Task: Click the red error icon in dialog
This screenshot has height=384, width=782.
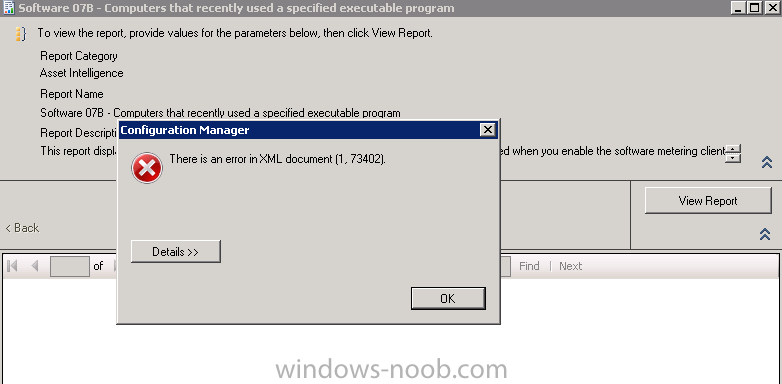Action: point(147,168)
